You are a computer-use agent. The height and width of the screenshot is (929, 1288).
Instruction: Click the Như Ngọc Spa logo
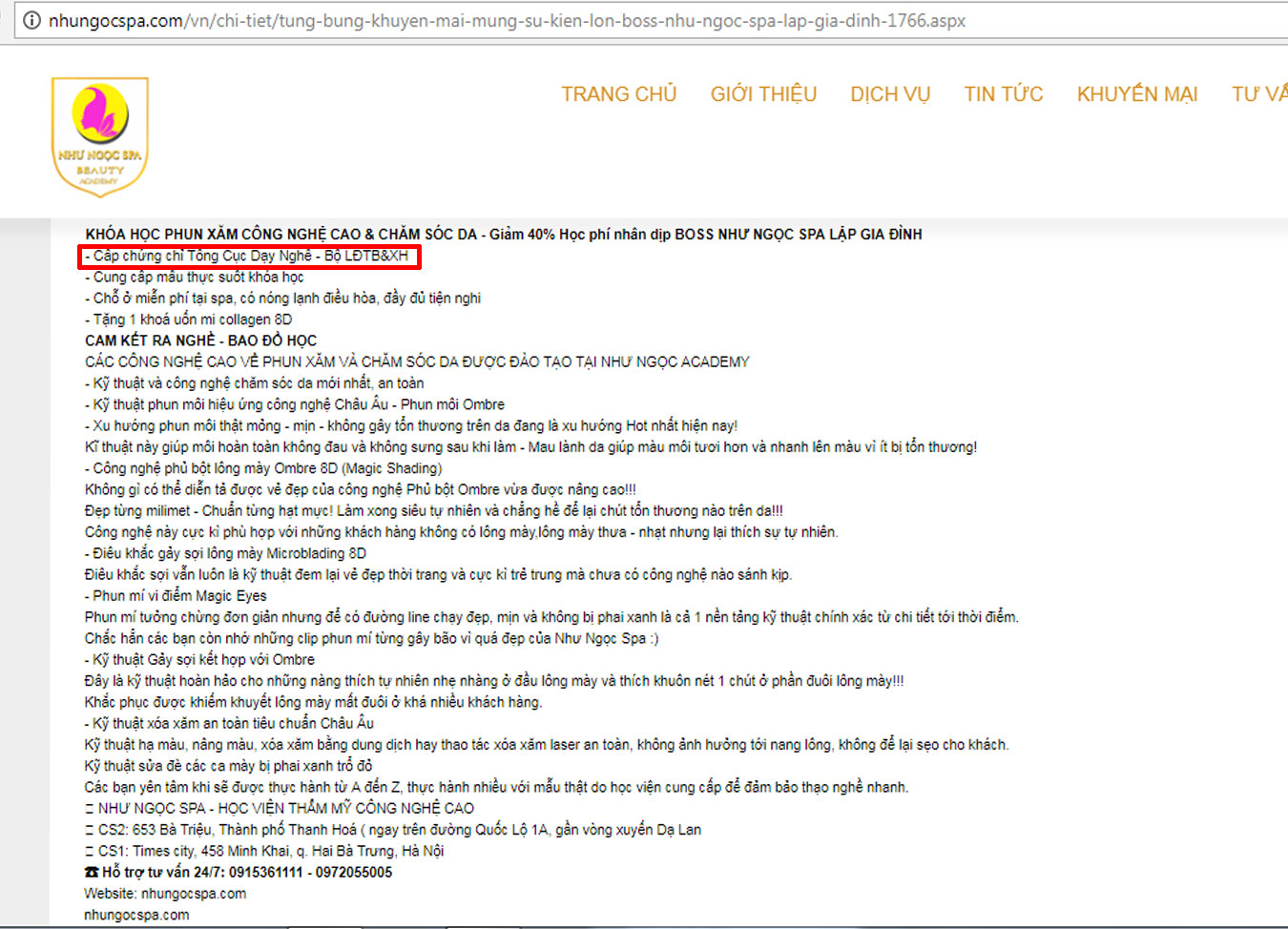[100, 136]
